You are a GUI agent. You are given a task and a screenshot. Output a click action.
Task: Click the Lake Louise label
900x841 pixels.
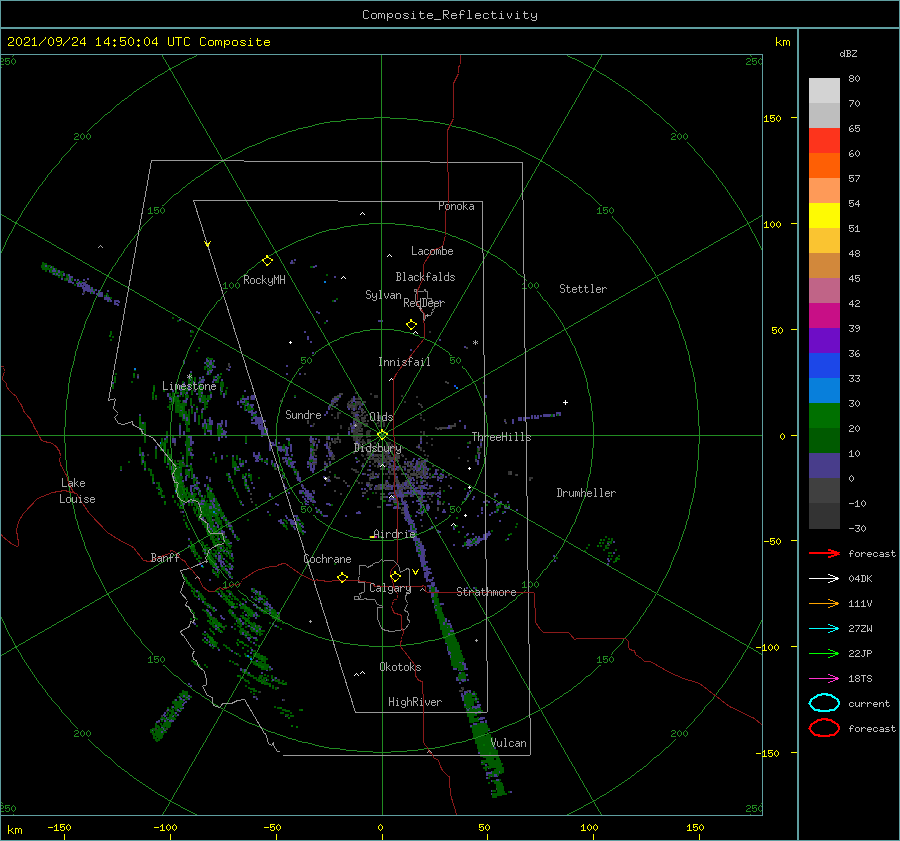coord(77,491)
